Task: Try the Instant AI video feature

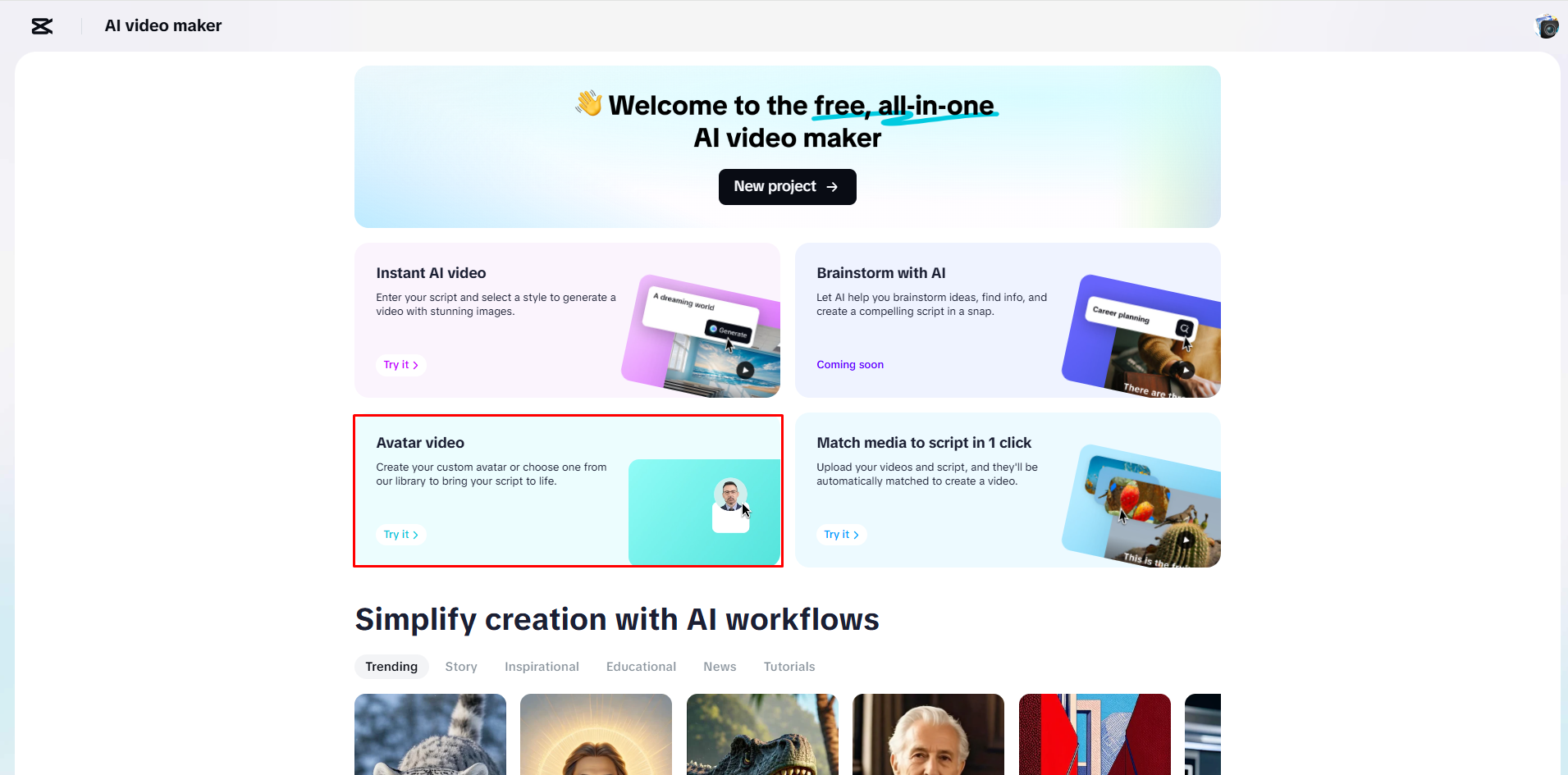Action: click(x=400, y=364)
